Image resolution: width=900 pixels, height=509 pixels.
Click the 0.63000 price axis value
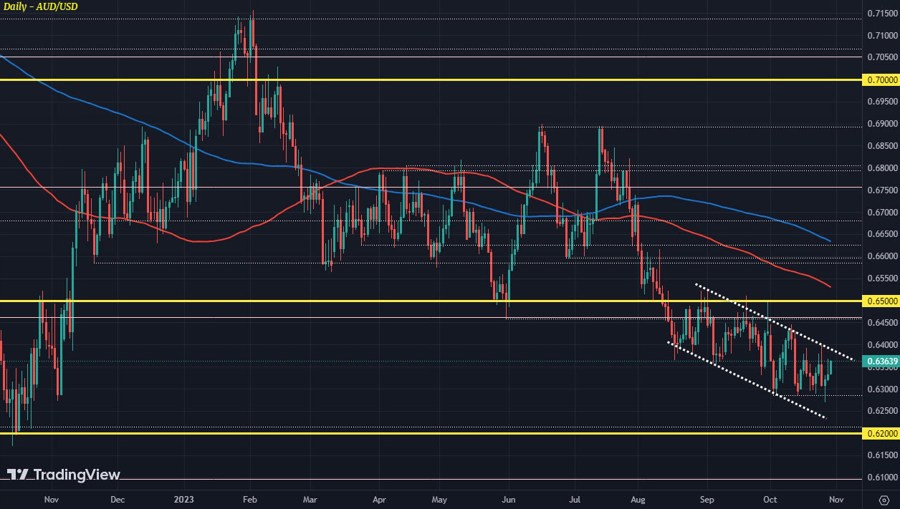(883, 389)
